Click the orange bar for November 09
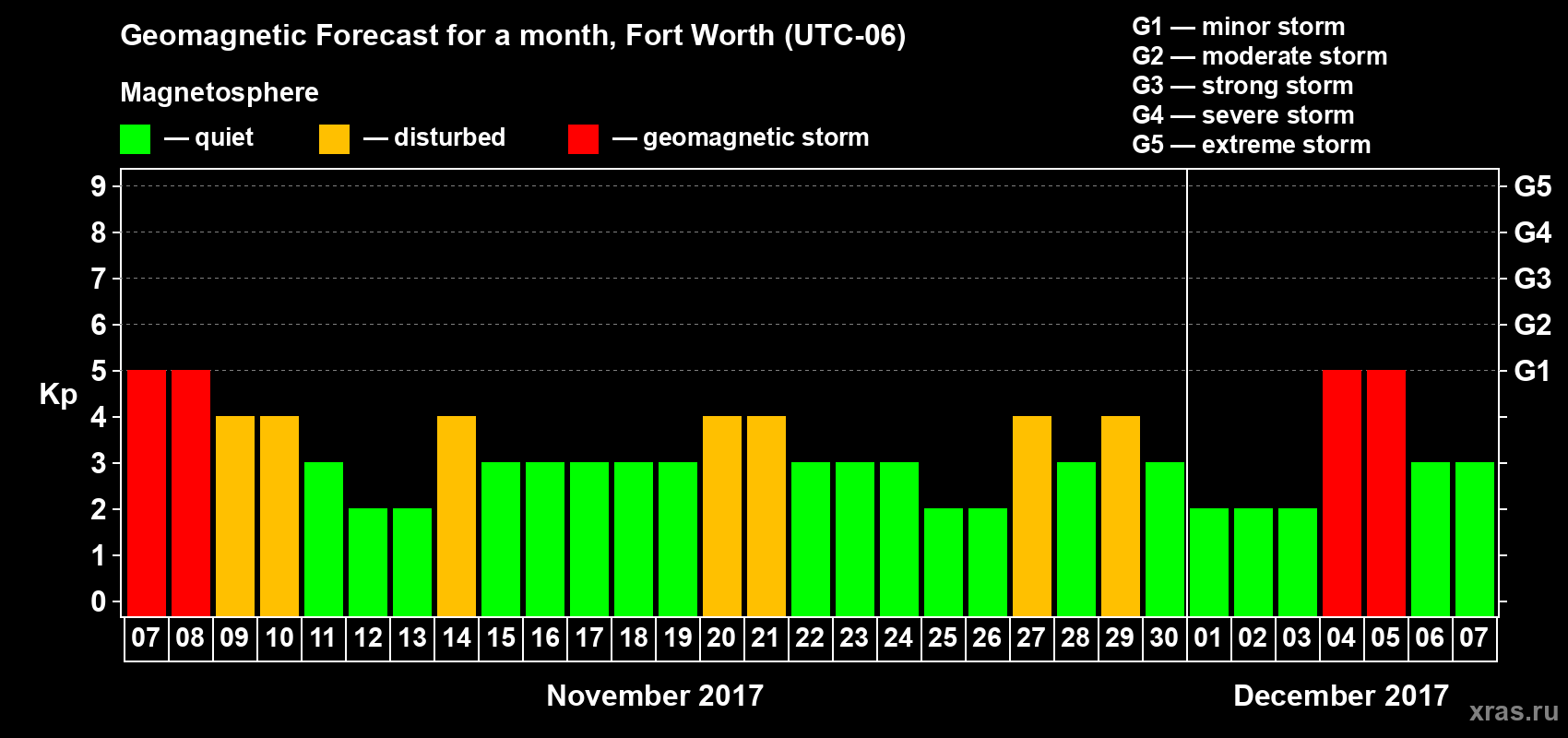This screenshot has height=738, width=1568. click(235, 516)
